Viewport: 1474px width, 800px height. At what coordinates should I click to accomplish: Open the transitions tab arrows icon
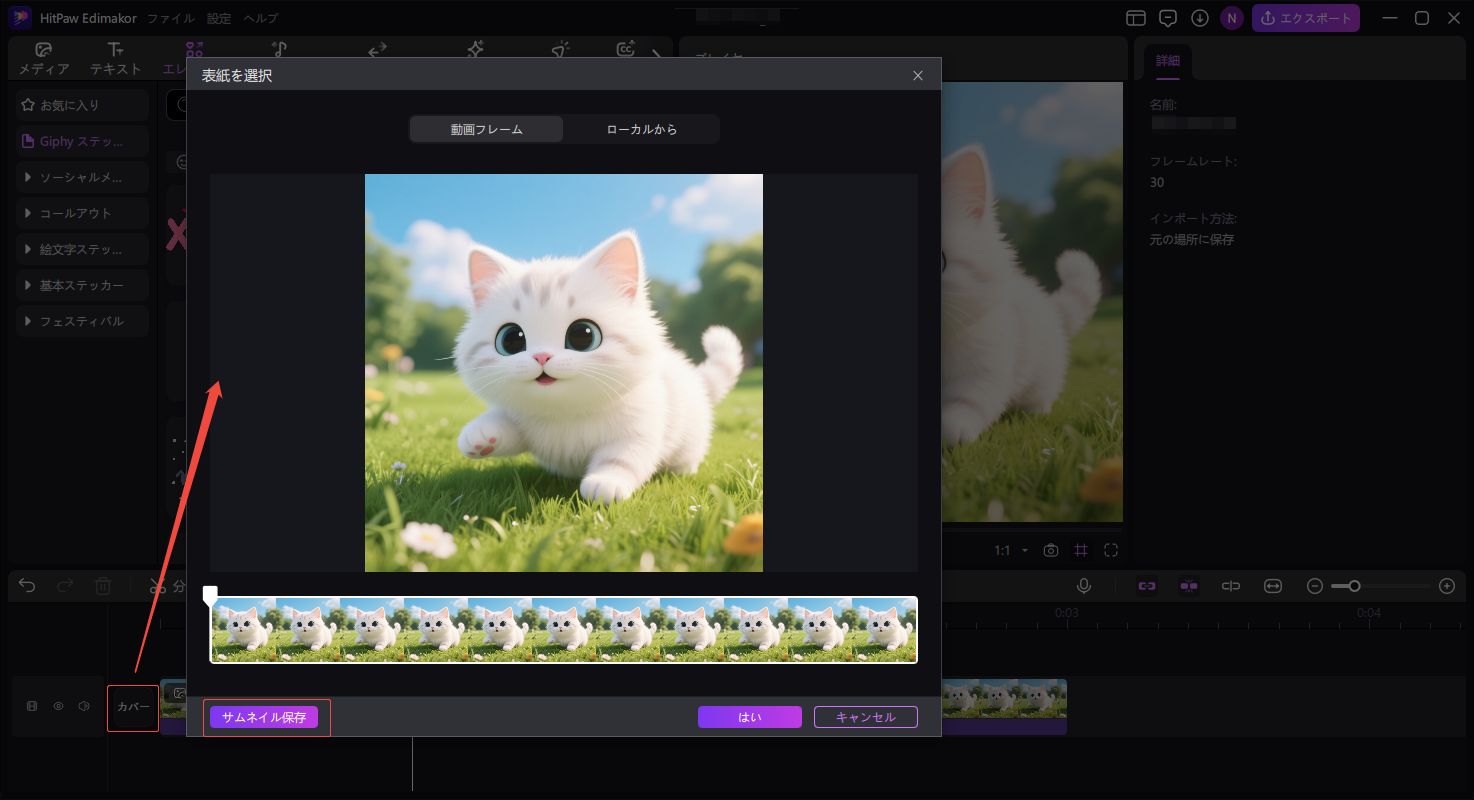tap(377, 50)
